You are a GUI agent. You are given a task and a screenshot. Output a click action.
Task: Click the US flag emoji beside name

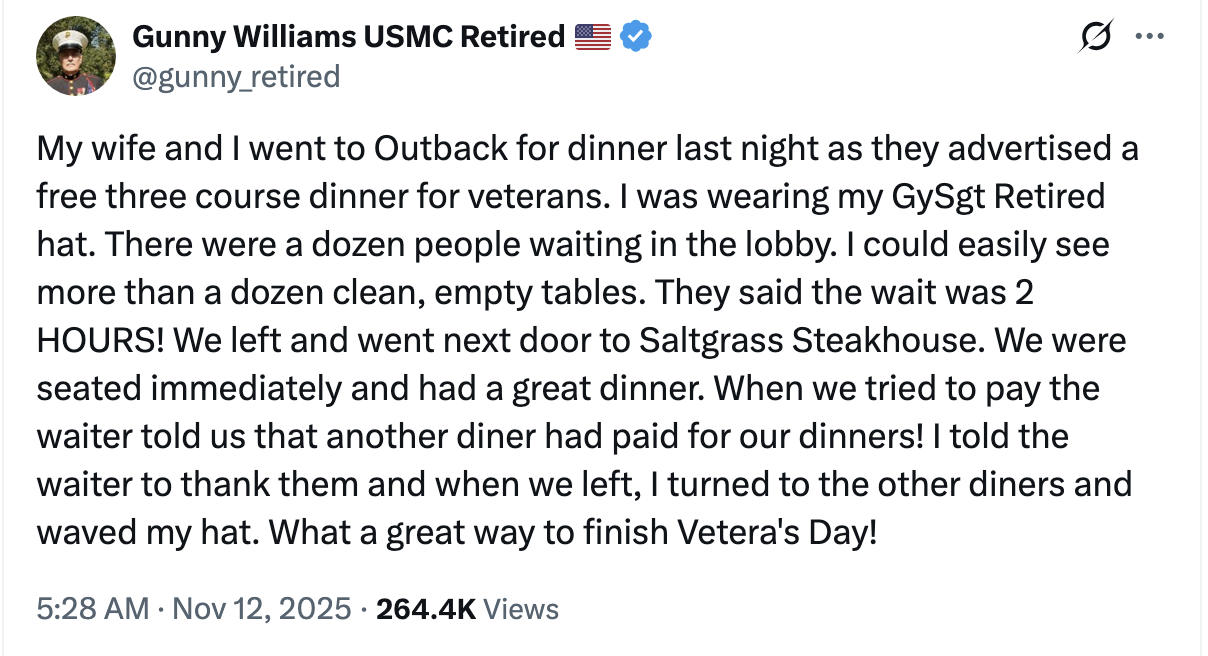(x=593, y=38)
